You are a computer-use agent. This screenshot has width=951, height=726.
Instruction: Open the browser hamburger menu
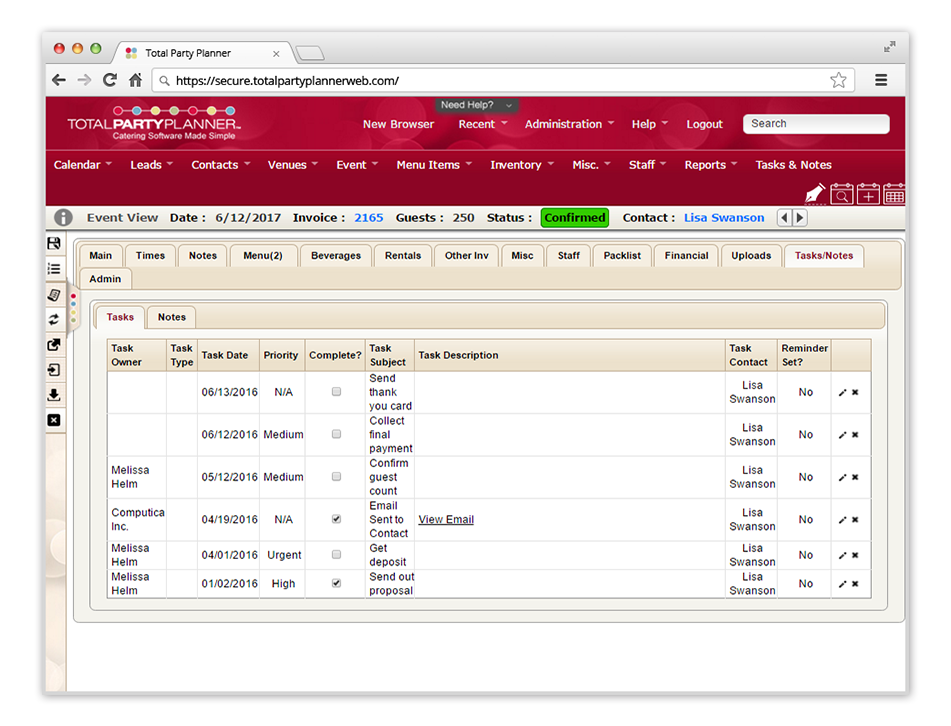coord(881,80)
